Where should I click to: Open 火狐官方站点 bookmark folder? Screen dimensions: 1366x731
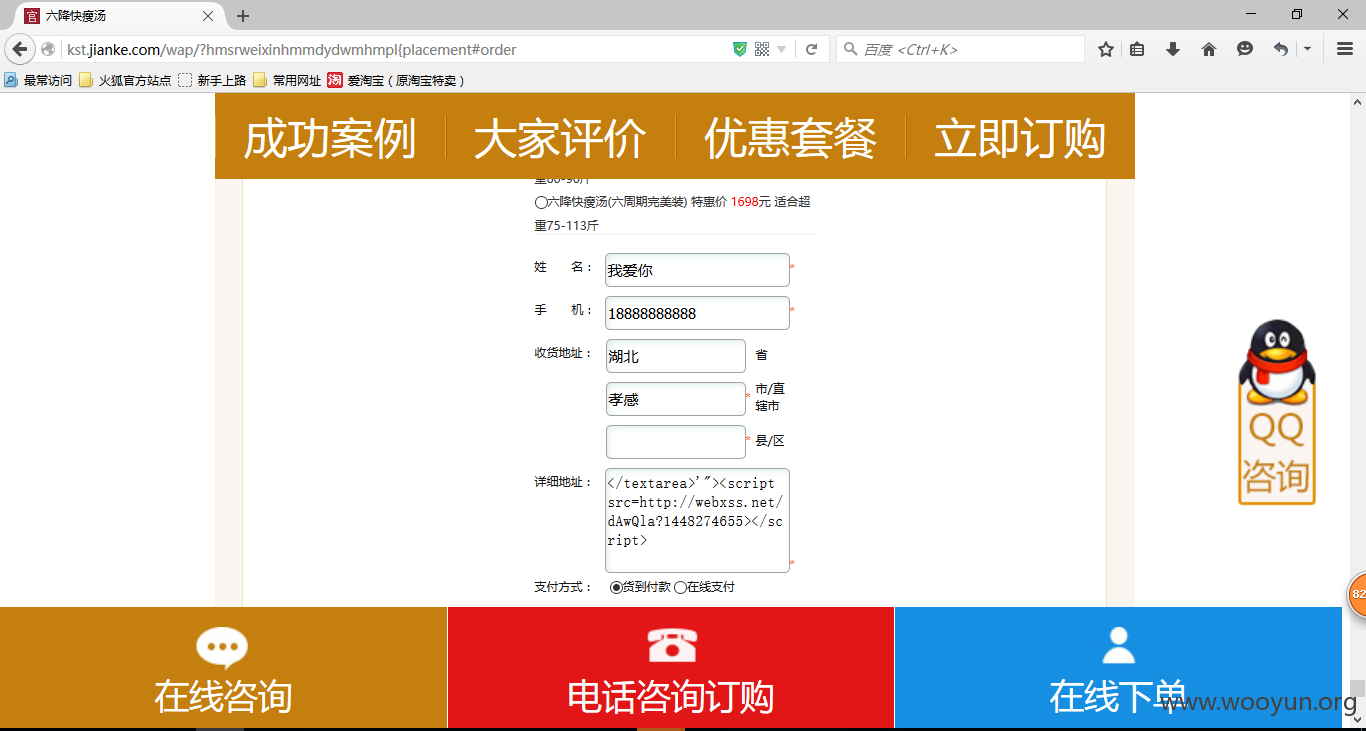(x=125, y=80)
